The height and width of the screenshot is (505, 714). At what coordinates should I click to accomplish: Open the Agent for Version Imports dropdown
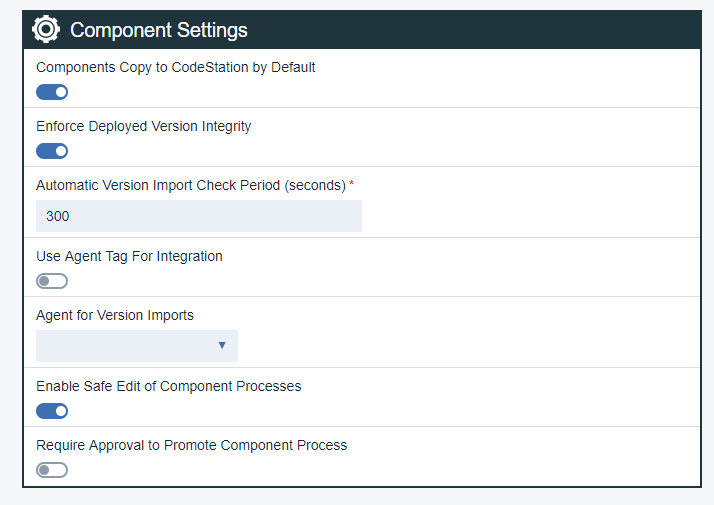coord(137,346)
